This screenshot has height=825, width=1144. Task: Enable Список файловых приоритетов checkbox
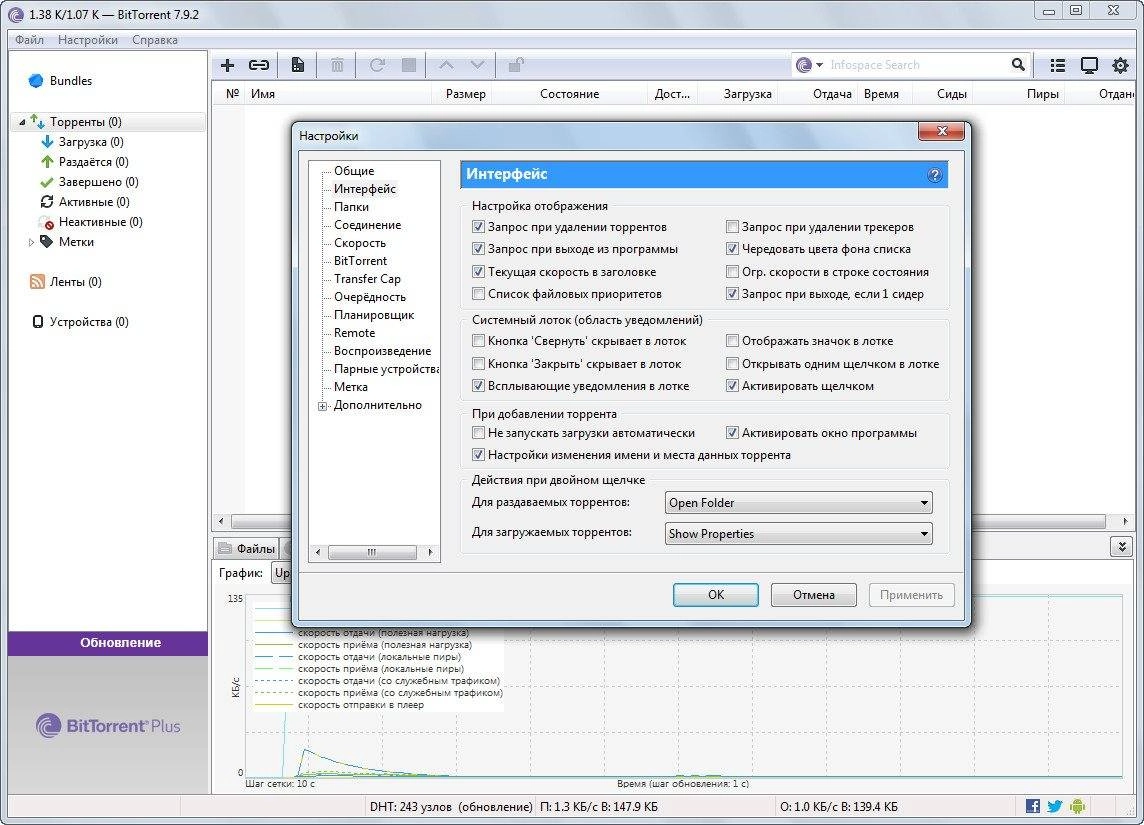tap(478, 294)
